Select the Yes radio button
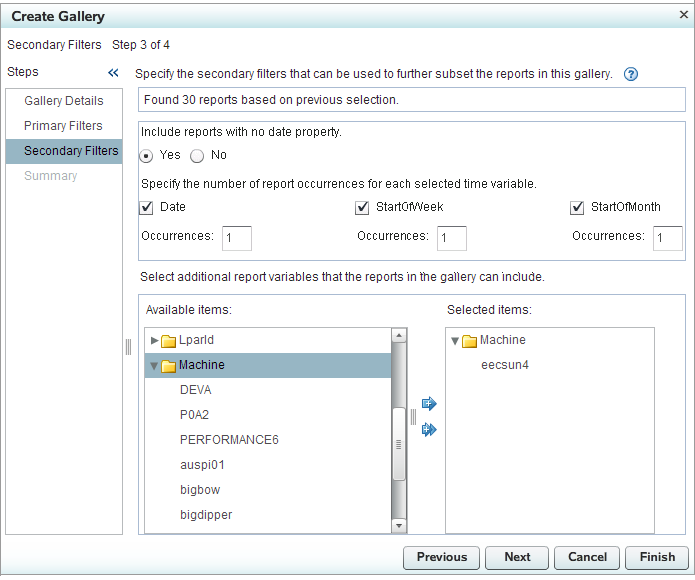The width and height of the screenshot is (695, 580). click(146, 156)
